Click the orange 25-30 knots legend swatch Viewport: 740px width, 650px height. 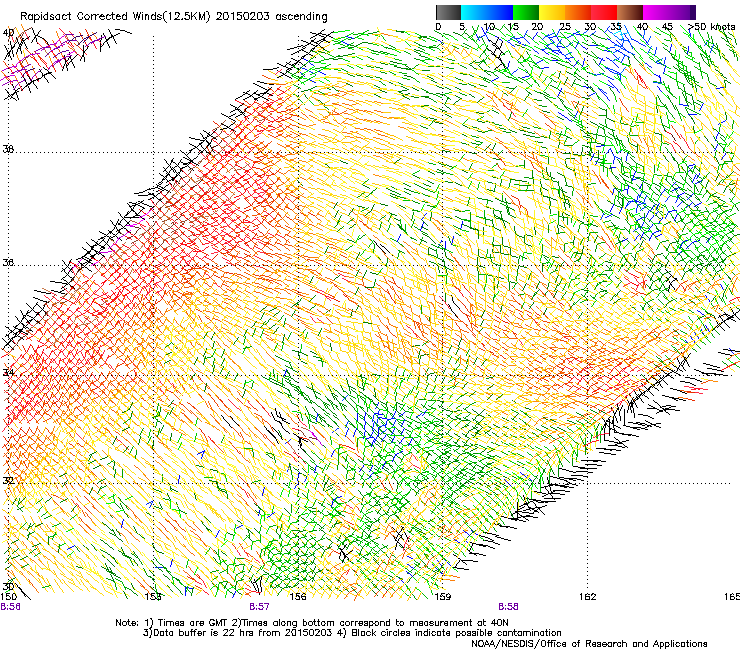tap(578, 12)
